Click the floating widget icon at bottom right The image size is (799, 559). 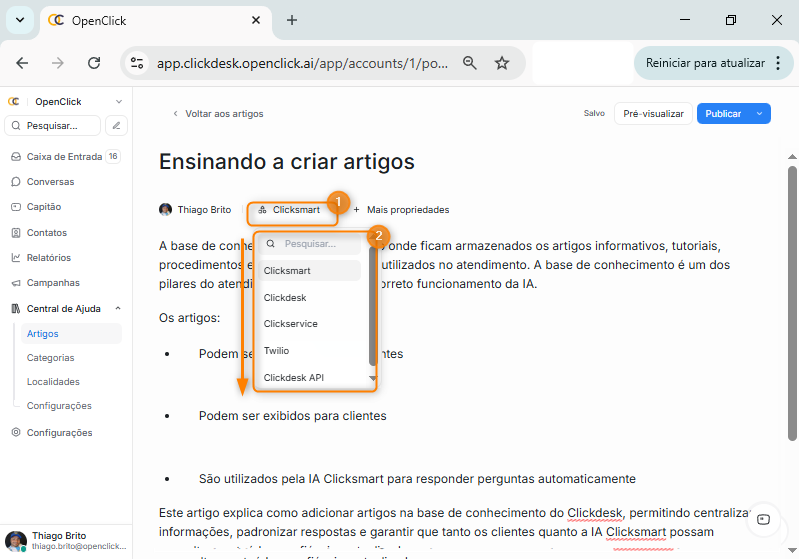[x=763, y=519]
